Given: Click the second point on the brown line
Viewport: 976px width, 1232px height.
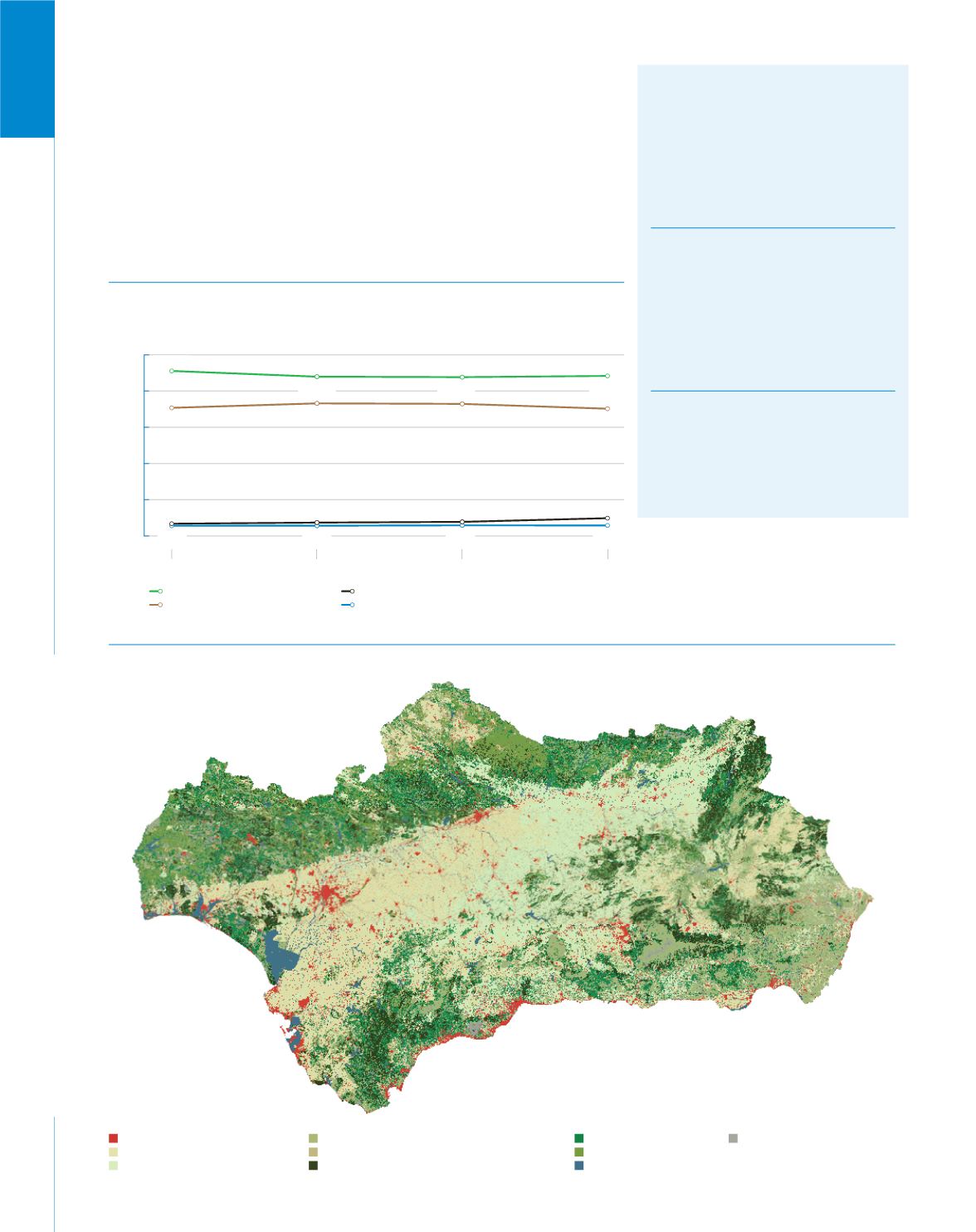Looking at the screenshot, I should [x=317, y=403].
